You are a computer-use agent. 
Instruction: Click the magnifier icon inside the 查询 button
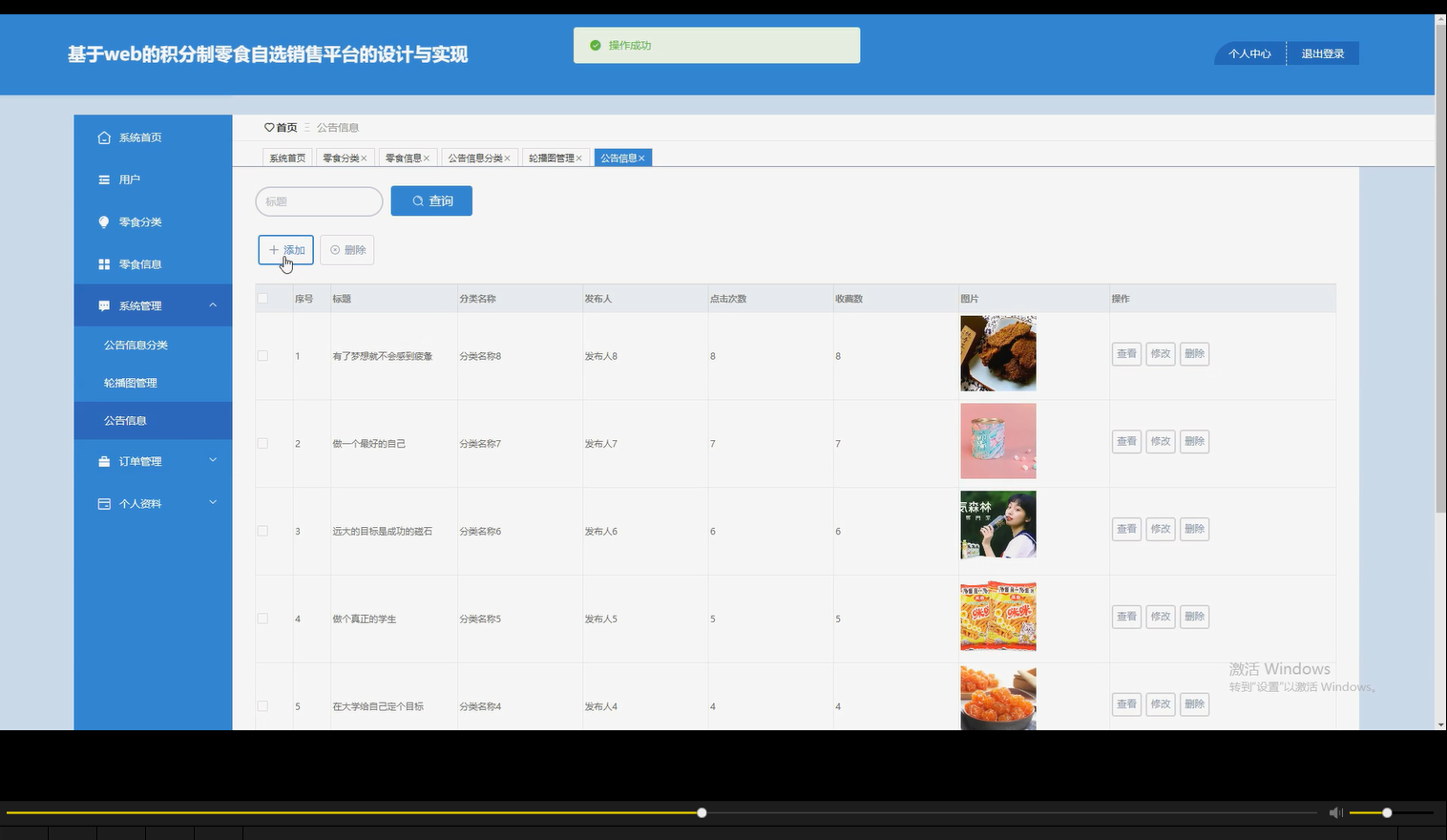pyautogui.click(x=417, y=200)
